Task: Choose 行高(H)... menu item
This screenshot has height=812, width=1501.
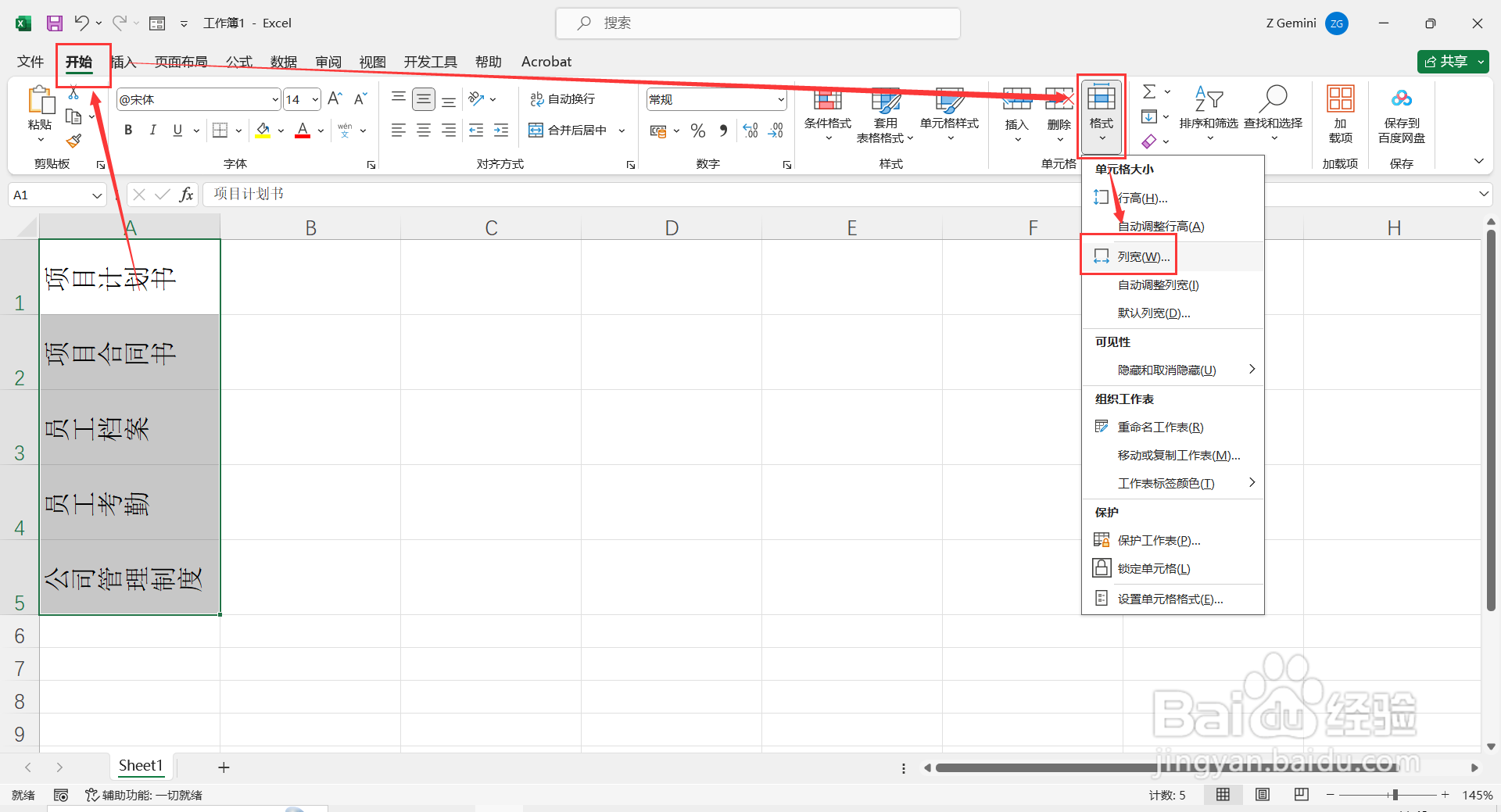Action: click(x=1173, y=198)
